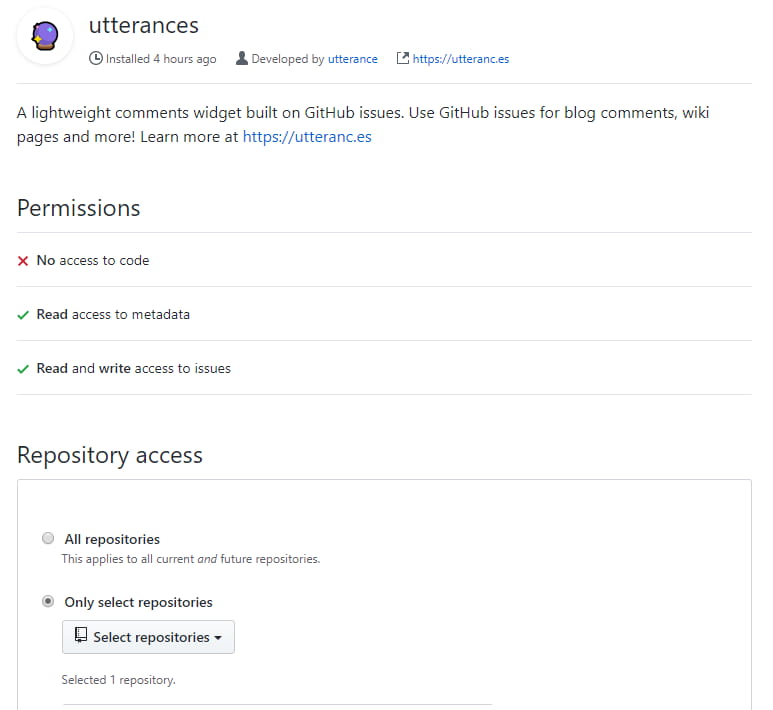Click the Selected 1 repository text
Image resolution: width=773 pixels, height=710 pixels.
[x=118, y=680]
